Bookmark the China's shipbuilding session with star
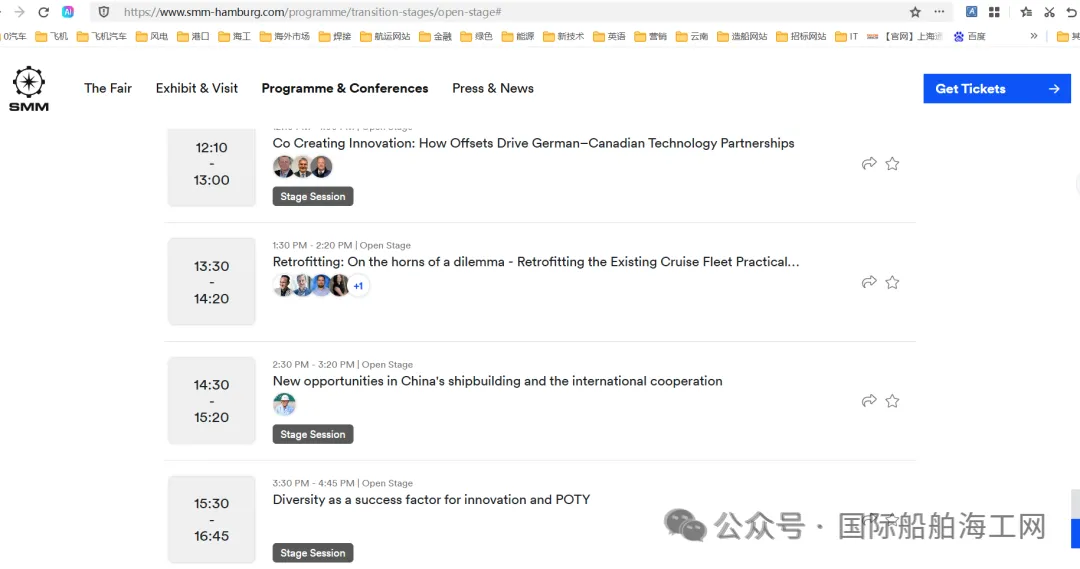Screen dimensions: 1080x569 coord(892,400)
